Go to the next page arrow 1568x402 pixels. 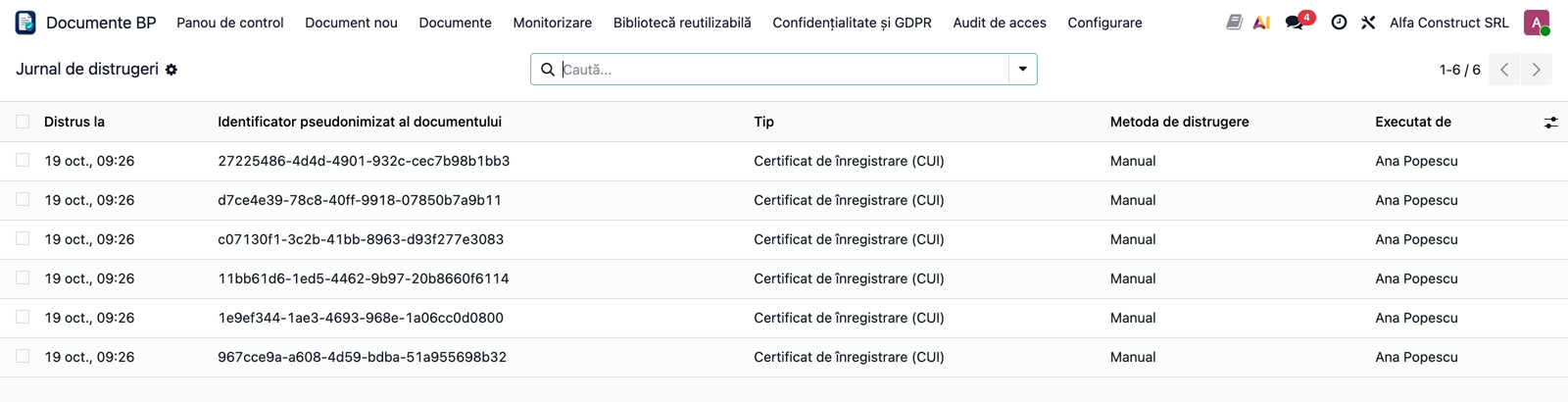pyautogui.click(x=1537, y=70)
